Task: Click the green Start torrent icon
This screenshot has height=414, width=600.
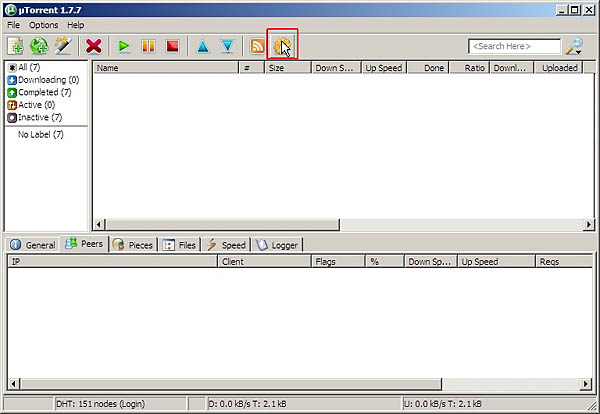Action: coord(124,46)
